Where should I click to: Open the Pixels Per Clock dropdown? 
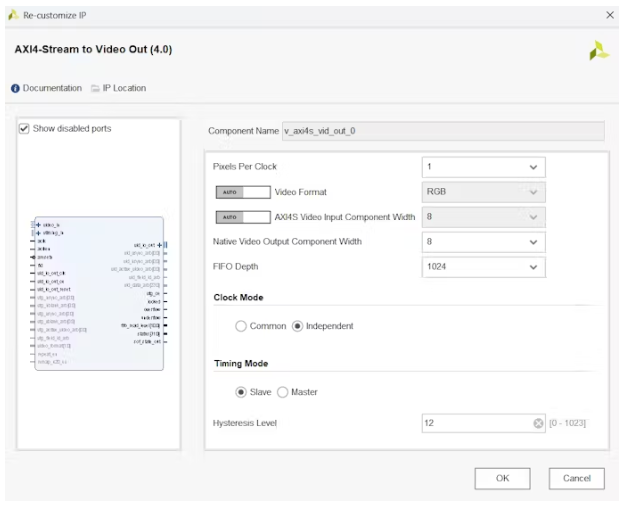coord(483,167)
